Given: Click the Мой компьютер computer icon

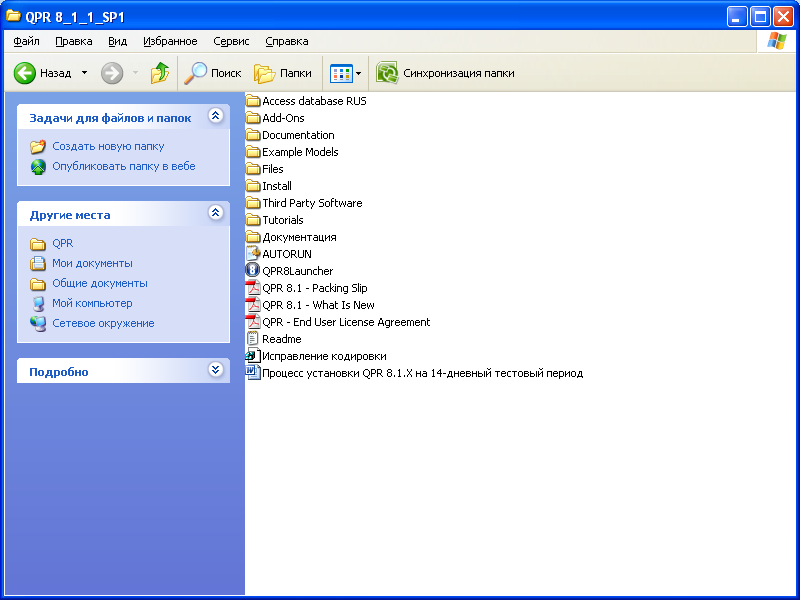Looking at the screenshot, I should (x=38, y=304).
